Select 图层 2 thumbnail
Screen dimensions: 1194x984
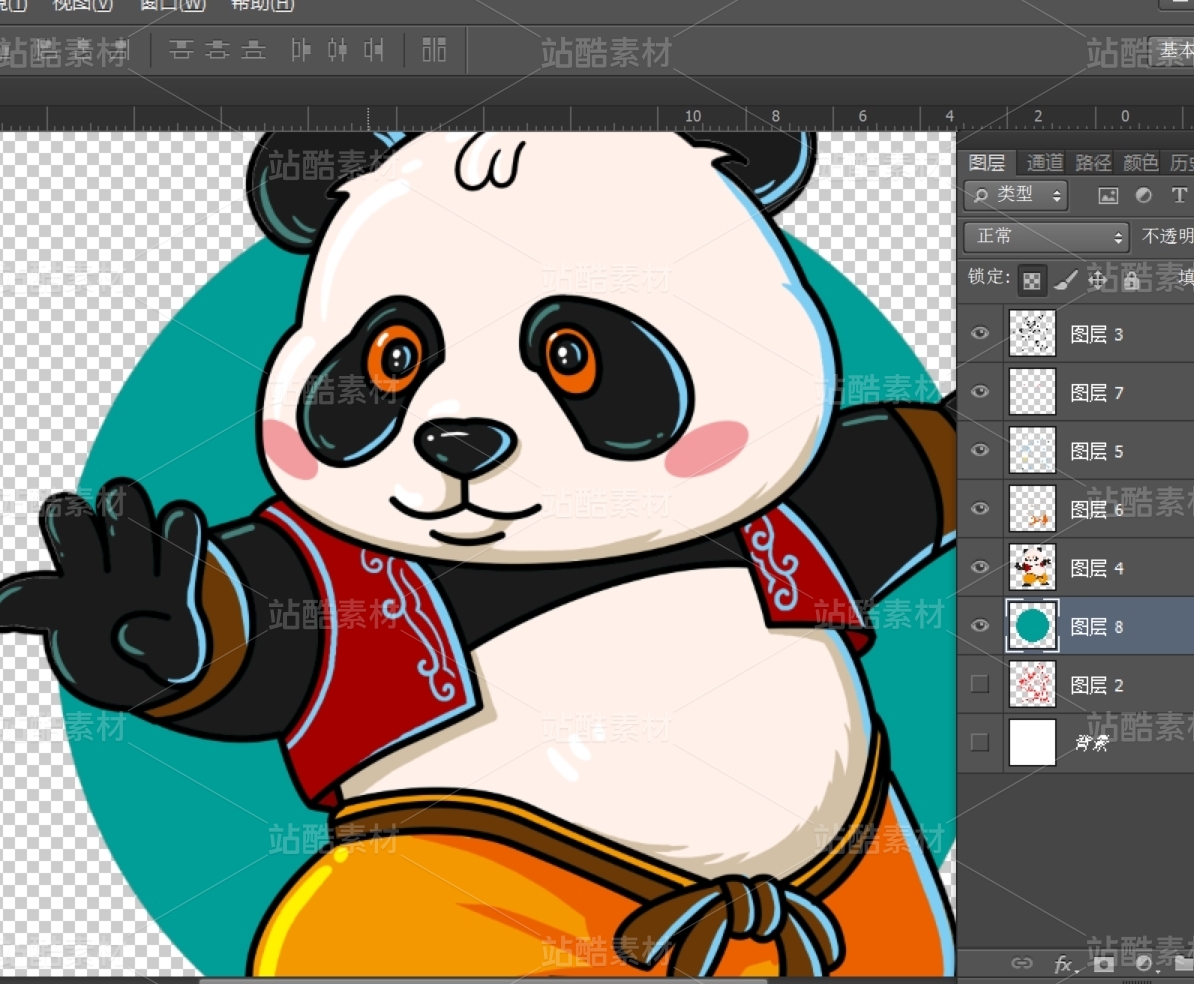pyautogui.click(x=1032, y=684)
